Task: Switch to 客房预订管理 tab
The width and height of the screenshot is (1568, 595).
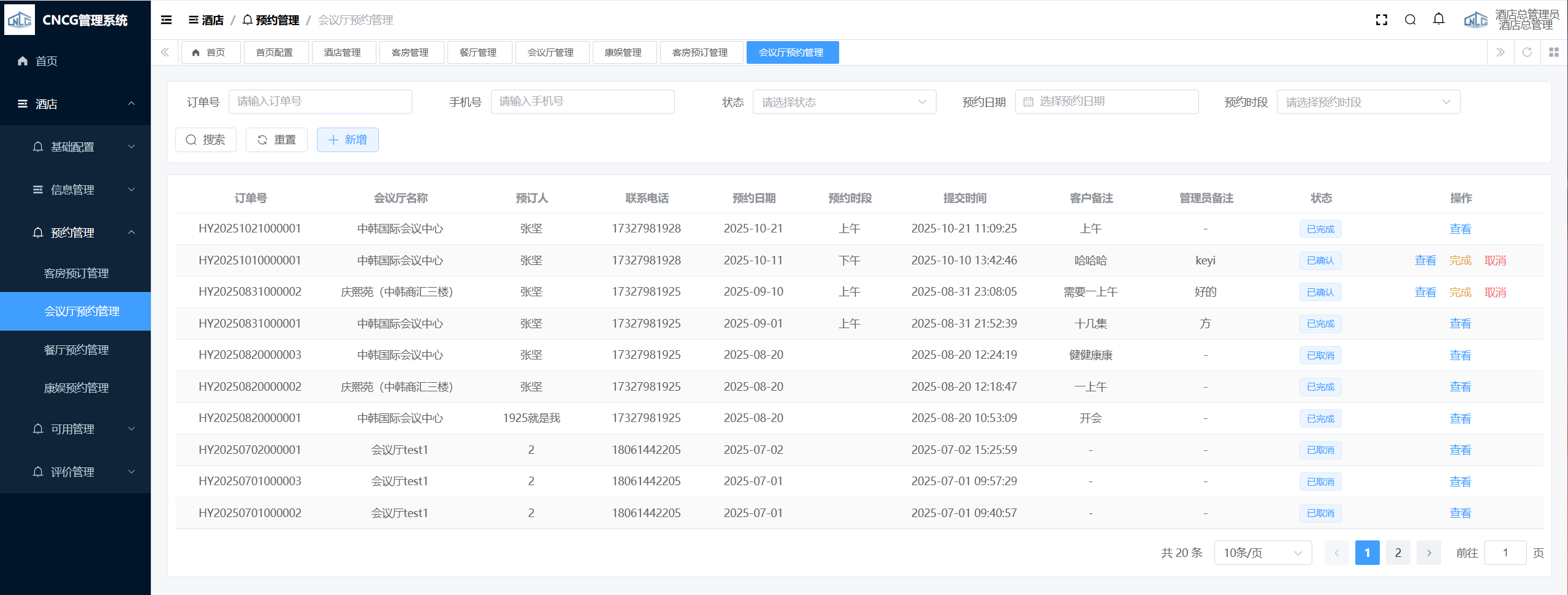Action: [x=700, y=52]
